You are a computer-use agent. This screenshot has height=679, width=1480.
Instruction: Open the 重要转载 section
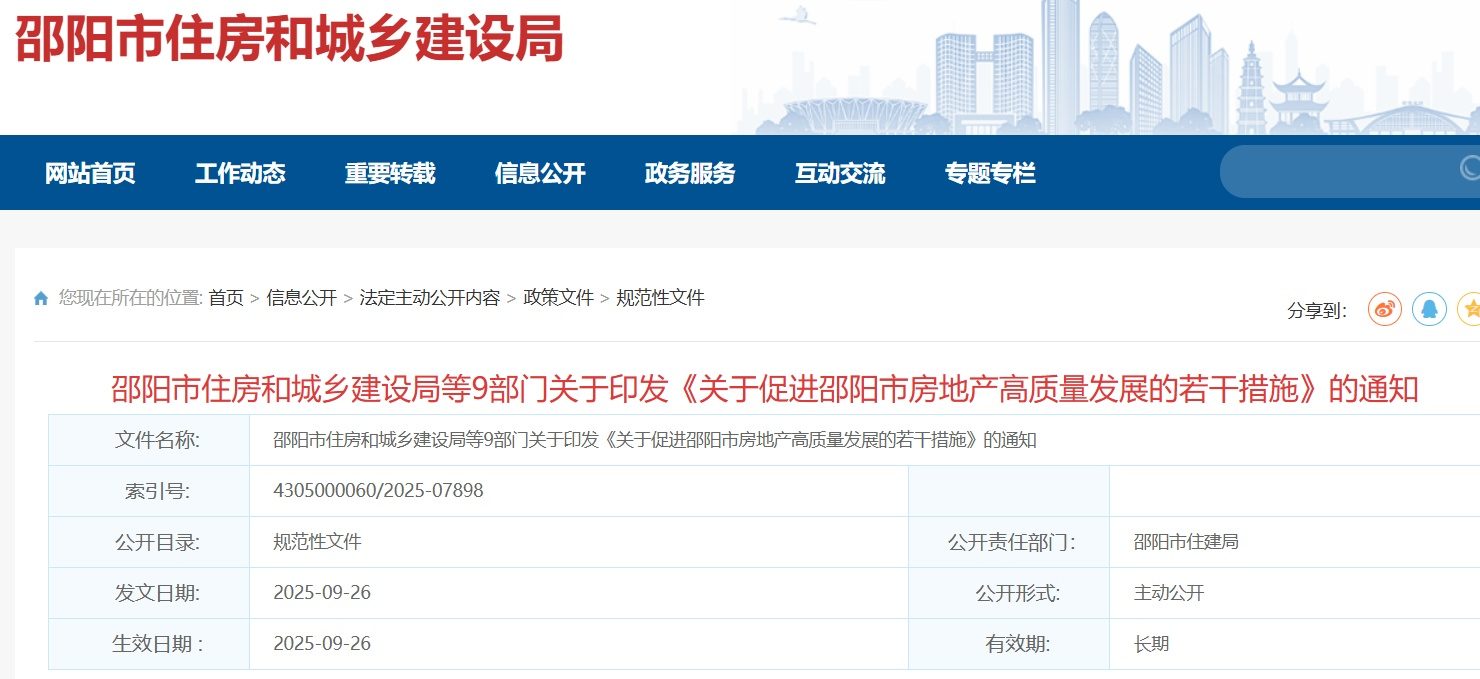[389, 172]
